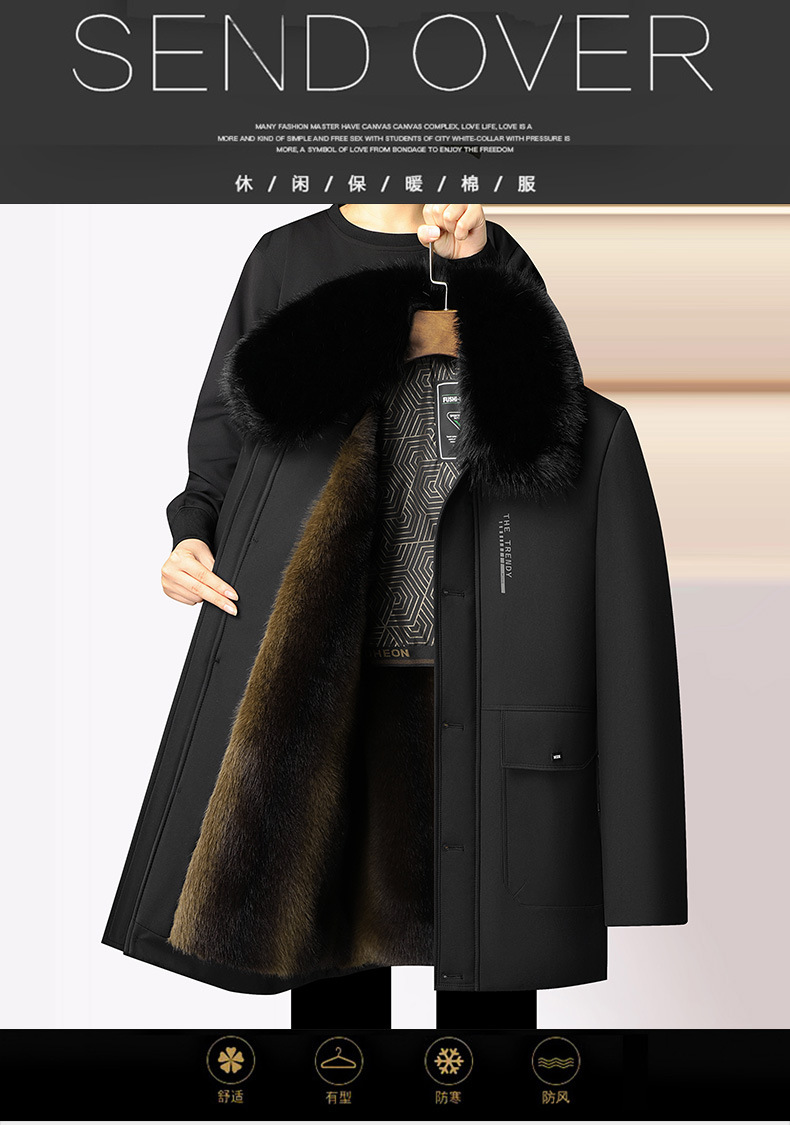The image size is (790, 1125).
Task: Click THE TRENDY print on coat
Action: (x=507, y=552)
